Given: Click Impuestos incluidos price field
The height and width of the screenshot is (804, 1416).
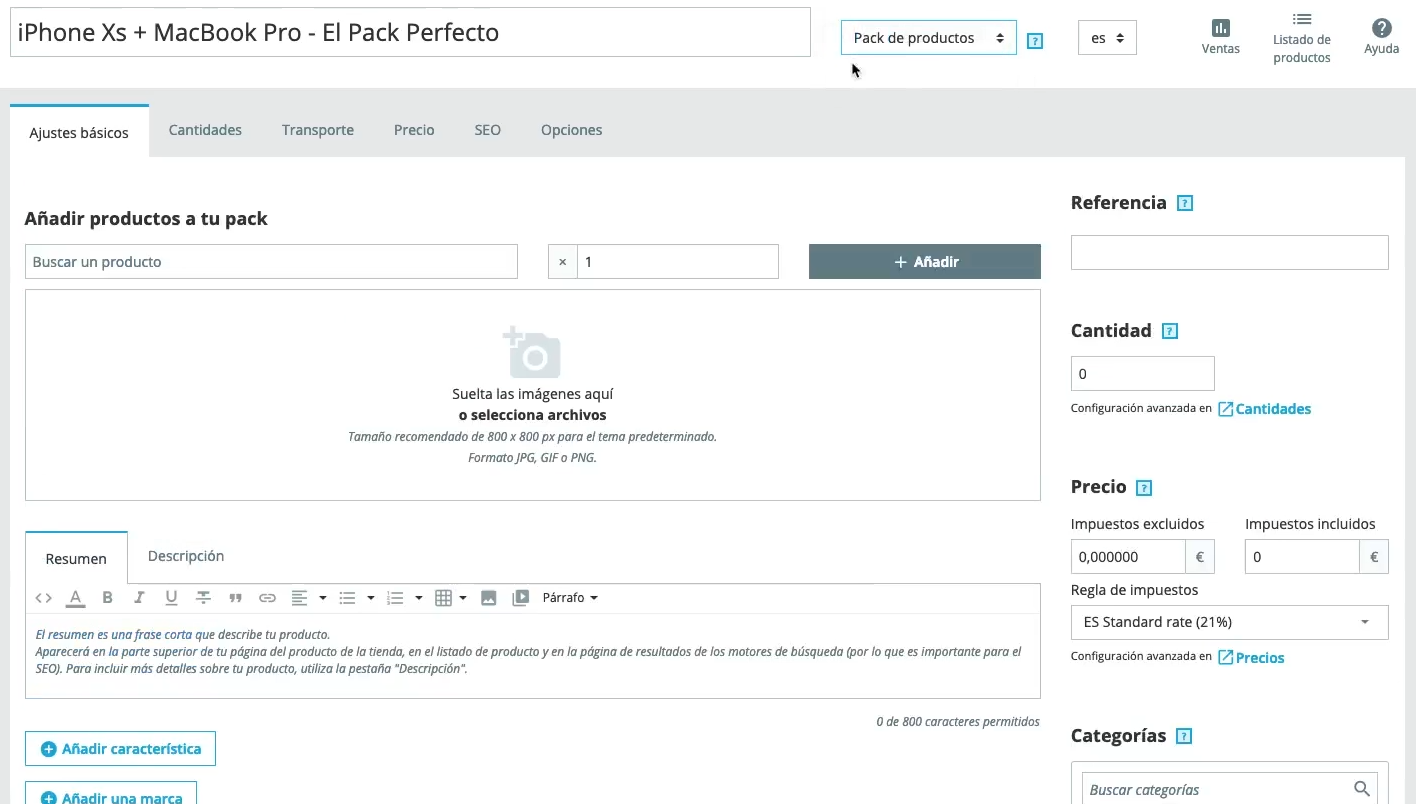Looking at the screenshot, I should tap(1302, 557).
